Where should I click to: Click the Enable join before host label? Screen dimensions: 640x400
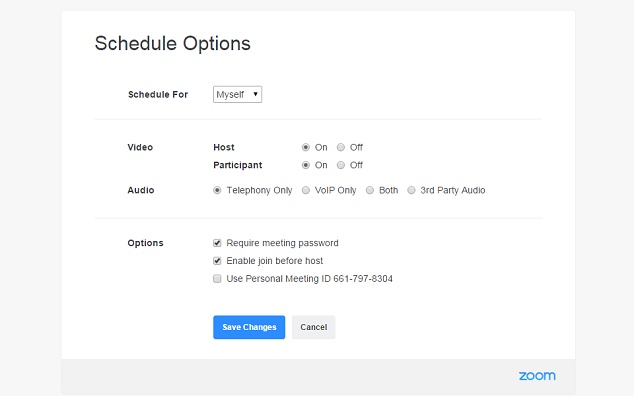(x=274, y=261)
